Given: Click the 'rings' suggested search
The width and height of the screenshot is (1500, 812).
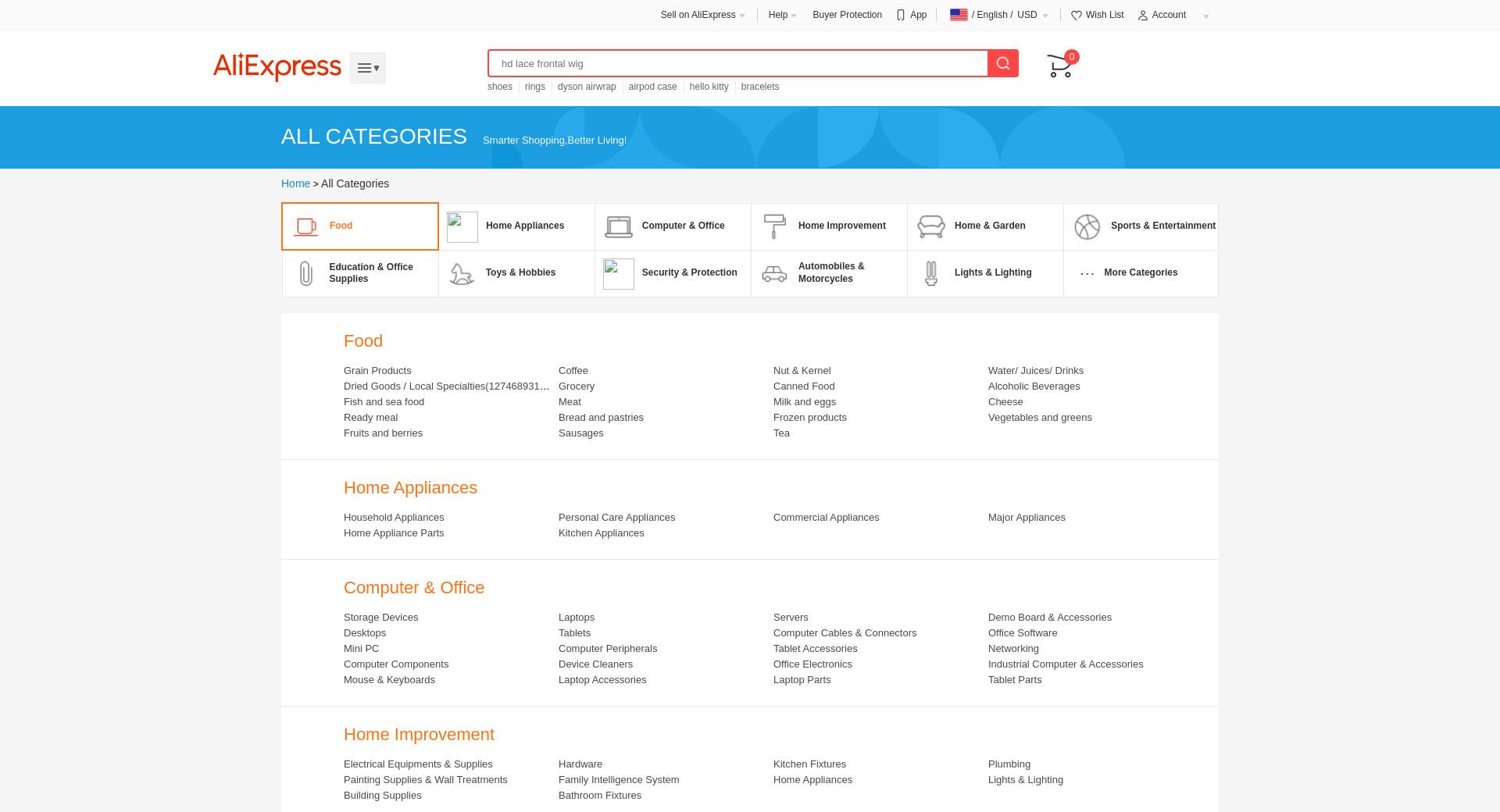Looking at the screenshot, I should 535,87.
